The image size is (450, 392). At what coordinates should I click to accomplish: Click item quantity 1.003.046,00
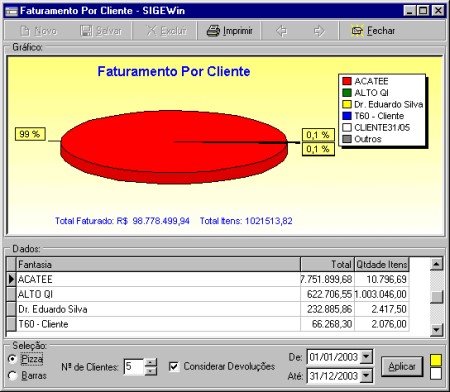[x=381, y=294]
